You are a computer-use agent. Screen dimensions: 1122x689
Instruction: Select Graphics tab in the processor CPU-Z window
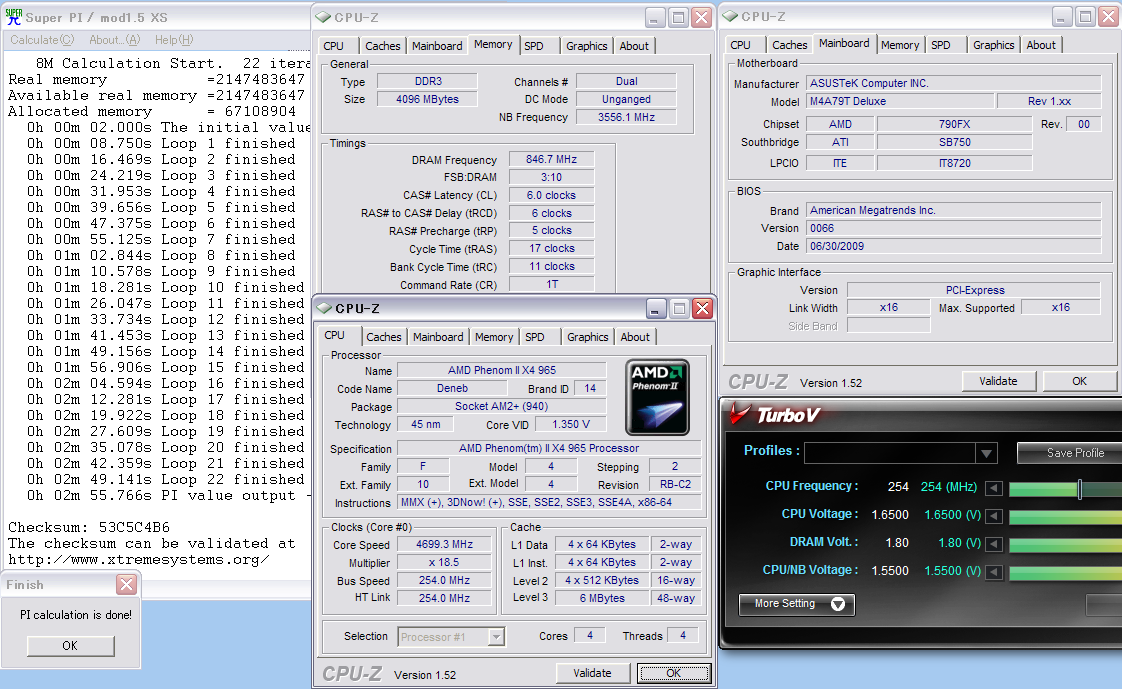tap(587, 337)
